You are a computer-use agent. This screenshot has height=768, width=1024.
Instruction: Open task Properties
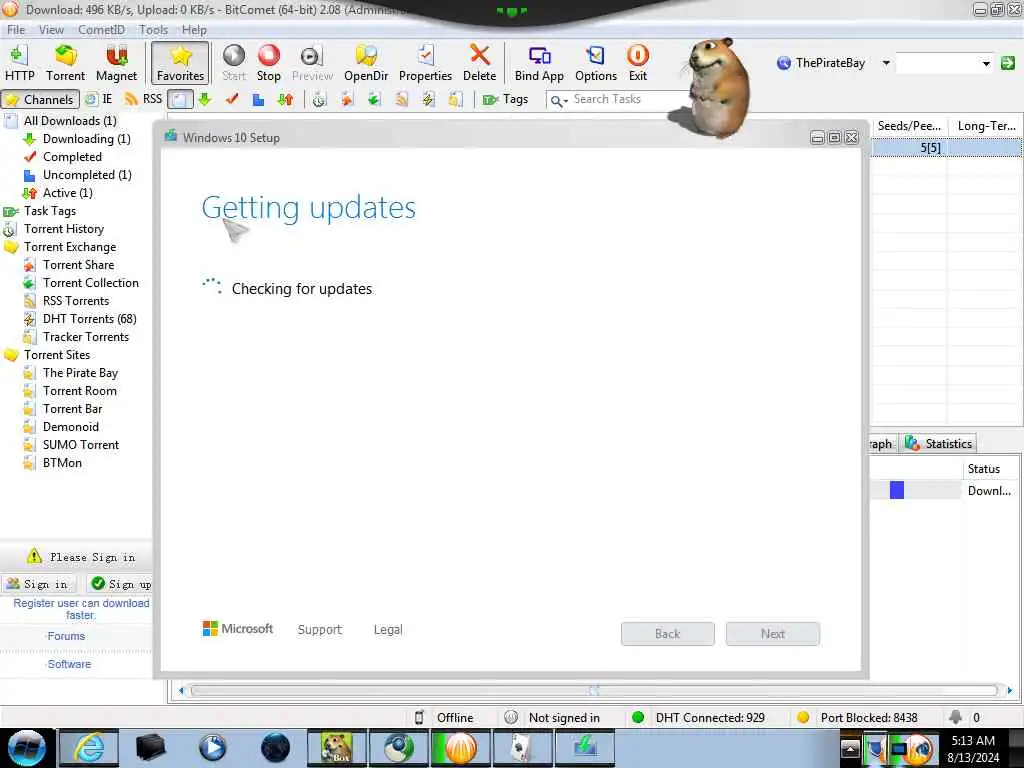tap(425, 63)
